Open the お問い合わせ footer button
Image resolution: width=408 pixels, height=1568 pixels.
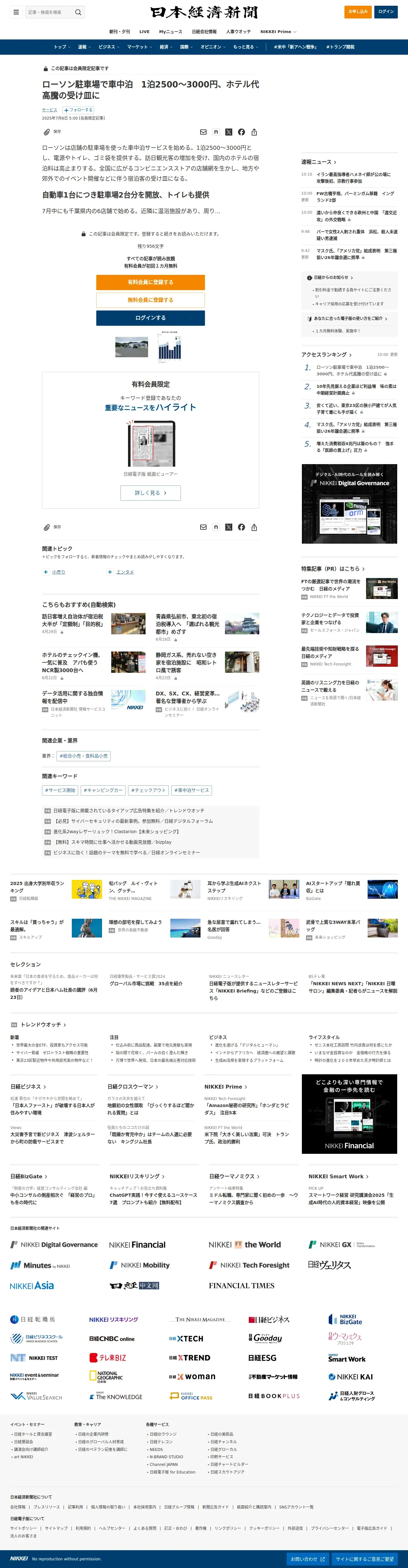point(308,1559)
